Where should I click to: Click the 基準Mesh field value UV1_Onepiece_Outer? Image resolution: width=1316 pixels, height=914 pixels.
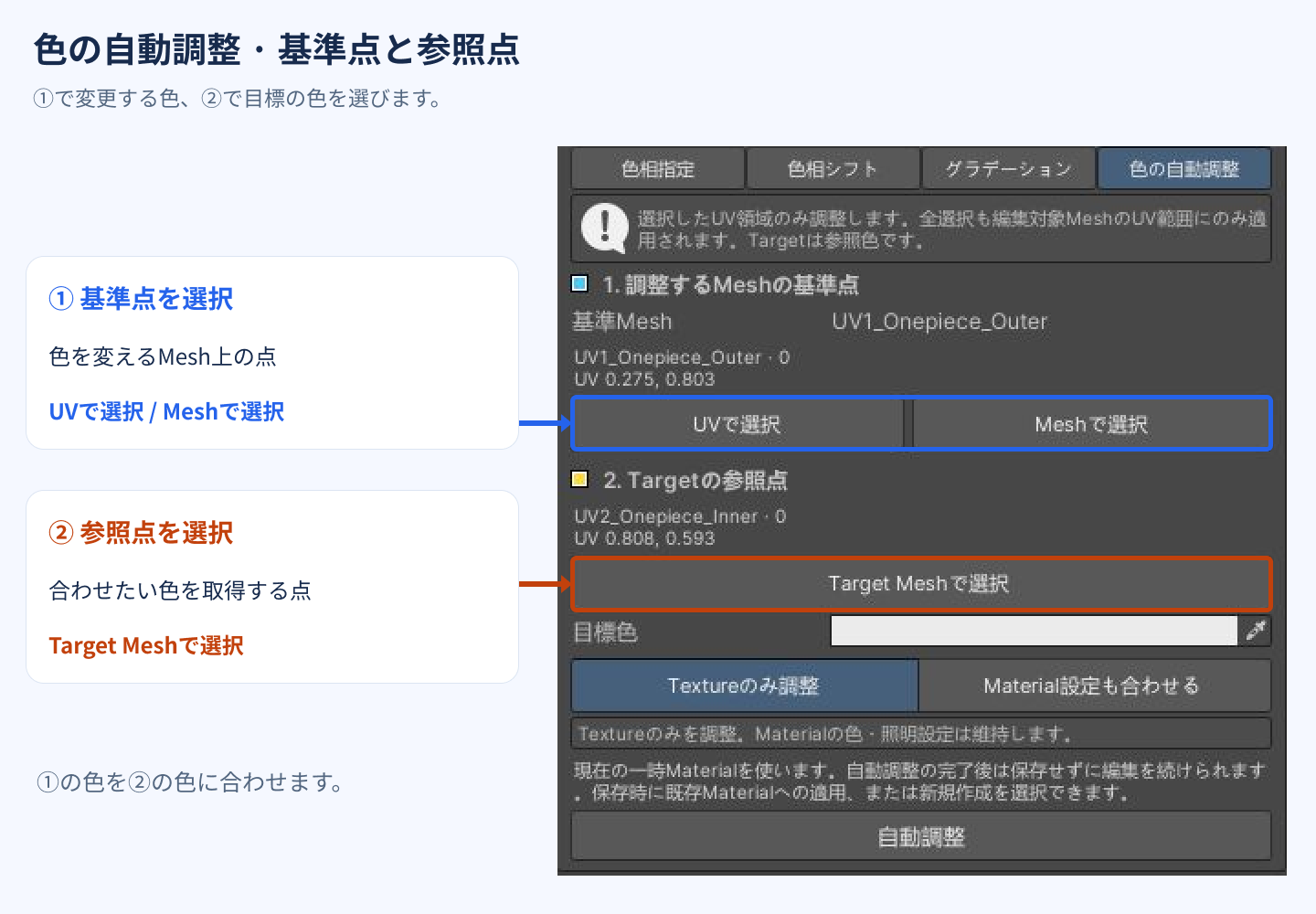[x=939, y=322]
